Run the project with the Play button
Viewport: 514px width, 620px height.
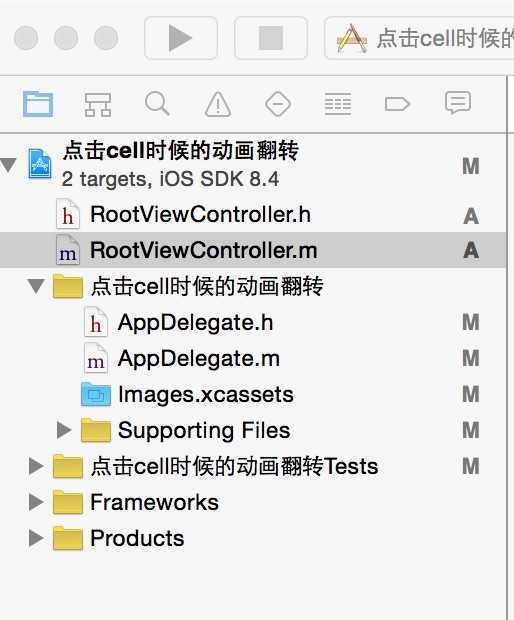181,38
